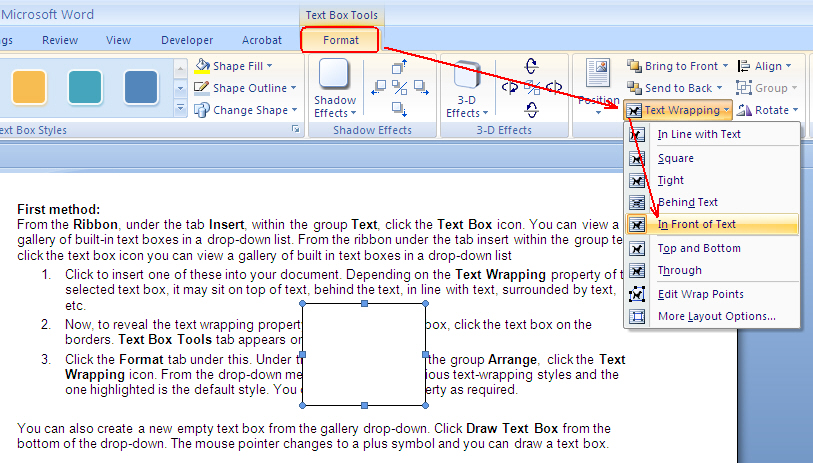Click the 3-D tilt left icon
This screenshot has height=463, width=813.
click(510, 88)
